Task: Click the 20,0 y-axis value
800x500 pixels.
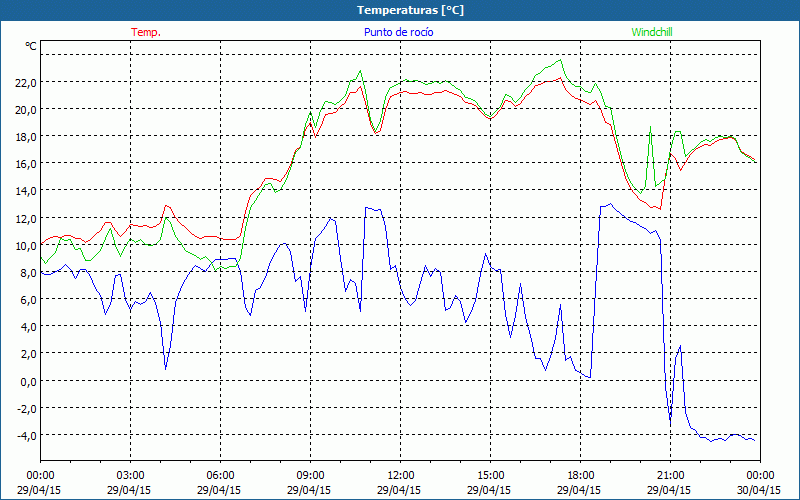Action: 26,110
